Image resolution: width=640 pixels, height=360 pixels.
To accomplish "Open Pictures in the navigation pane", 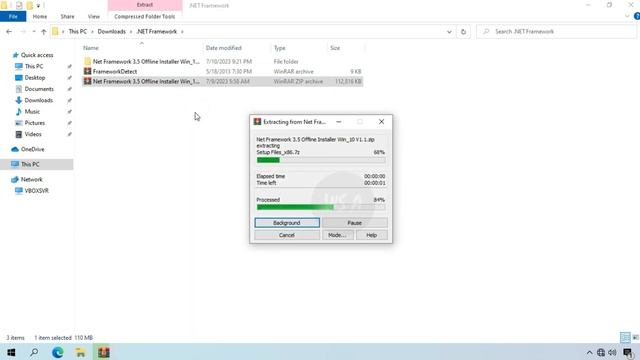I will pos(35,123).
